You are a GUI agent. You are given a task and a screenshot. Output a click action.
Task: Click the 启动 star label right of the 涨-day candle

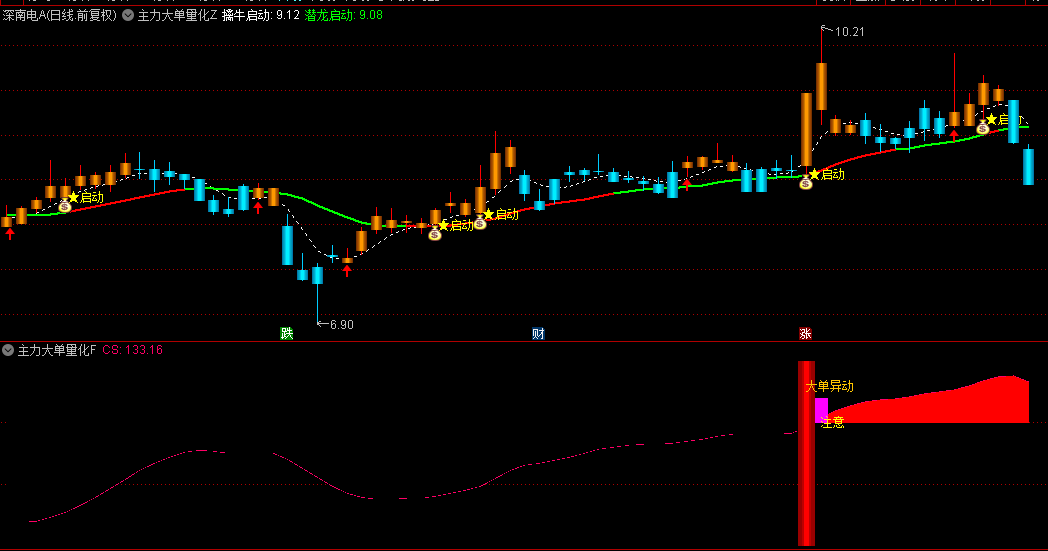(x=827, y=175)
